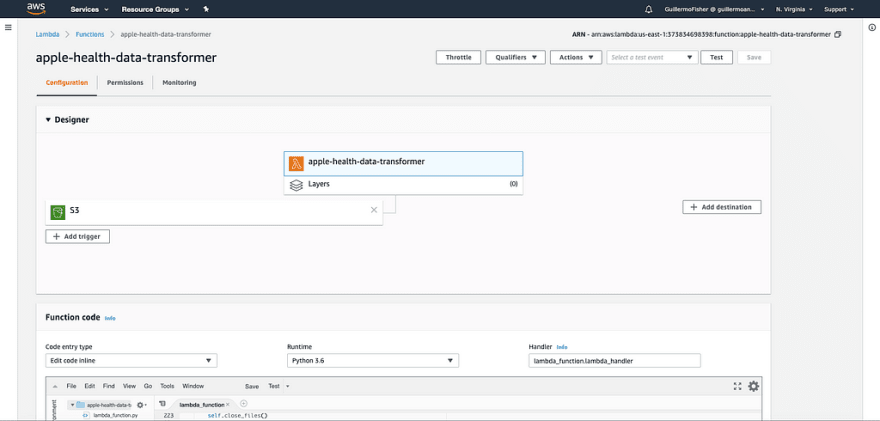Open the Actions dropdown
The width and height of the screenshot is (880, 421).
click(576, 57)
